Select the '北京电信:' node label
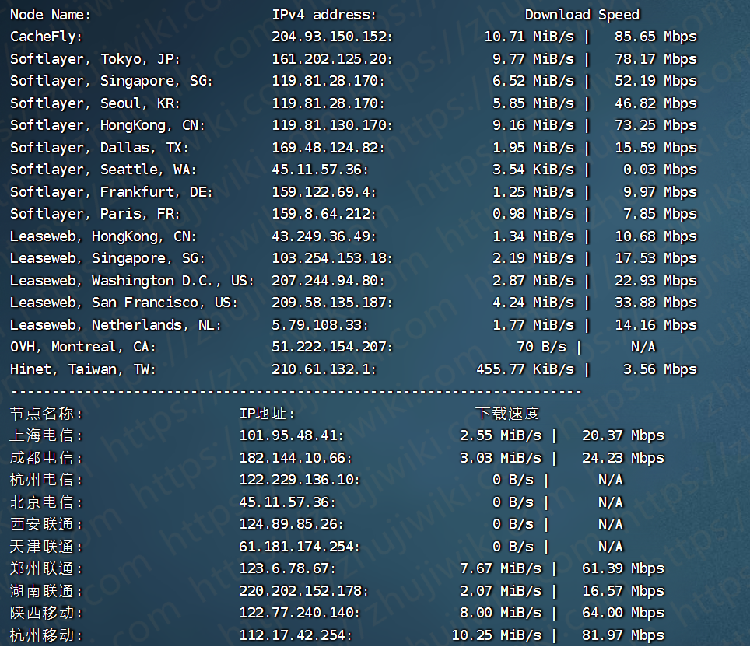750x646 pixels. (46, 503)
